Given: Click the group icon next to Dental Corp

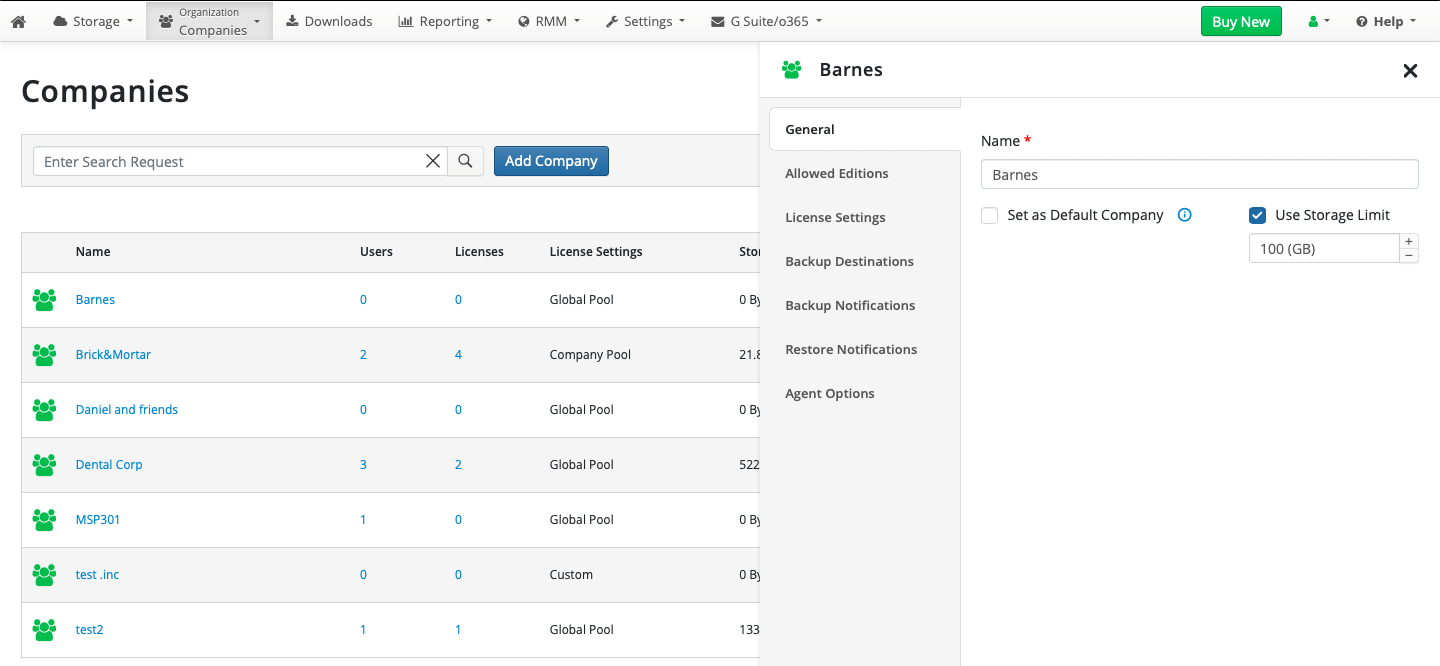Looking at the screenshot, I should point(44,465).
